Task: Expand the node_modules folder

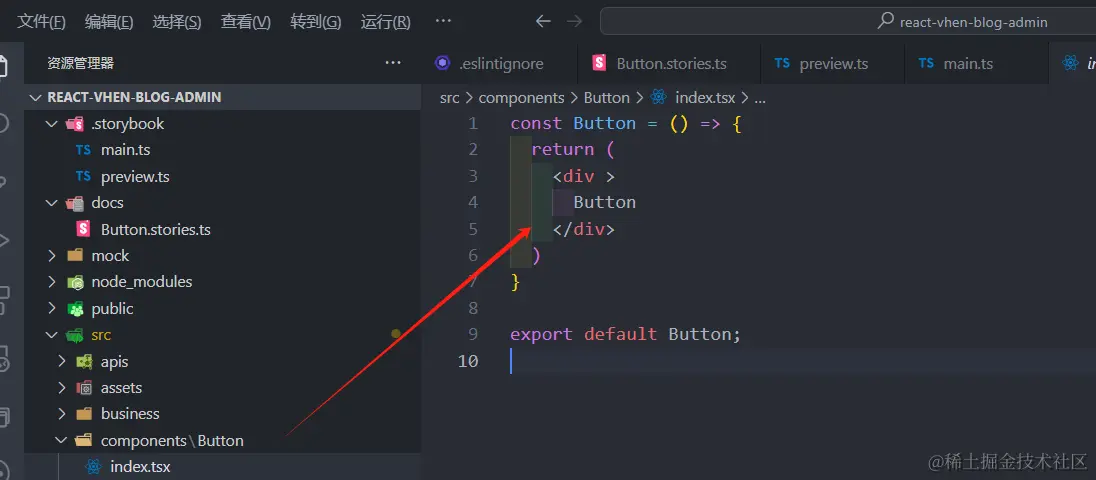Action: (222, 282)
